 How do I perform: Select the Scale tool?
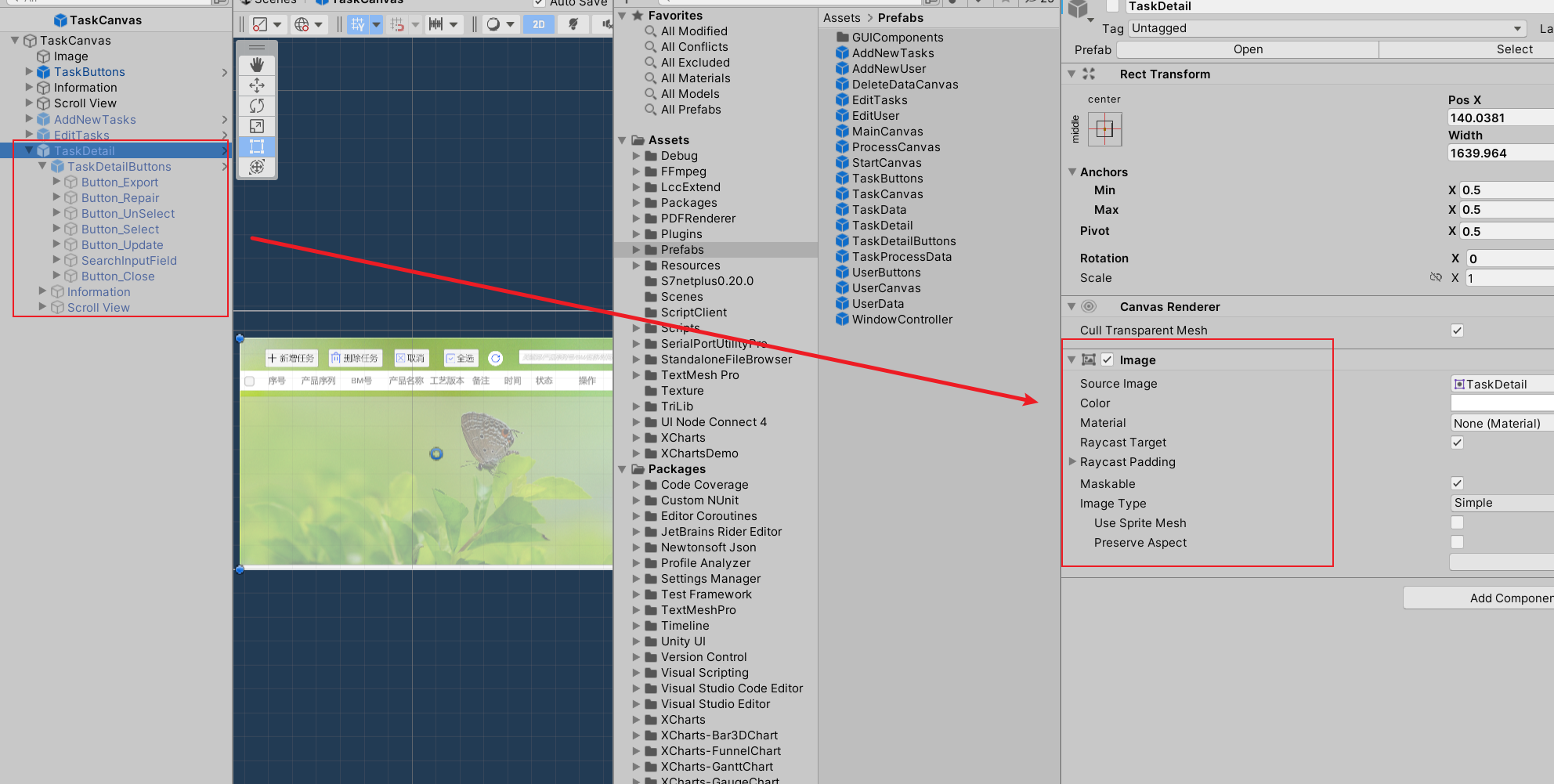257,126
